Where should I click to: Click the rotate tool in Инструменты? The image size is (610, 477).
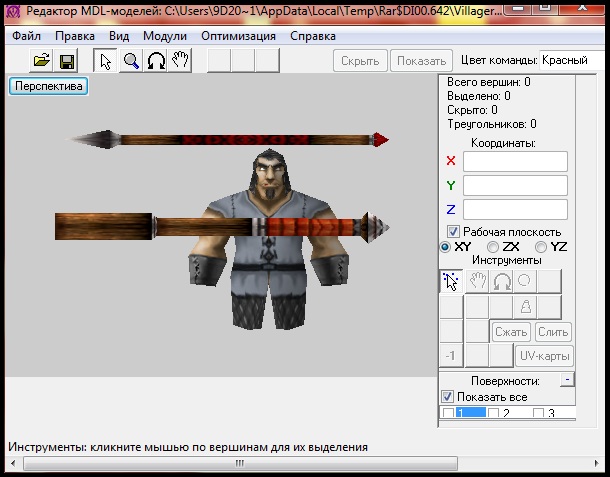(501, 281)
